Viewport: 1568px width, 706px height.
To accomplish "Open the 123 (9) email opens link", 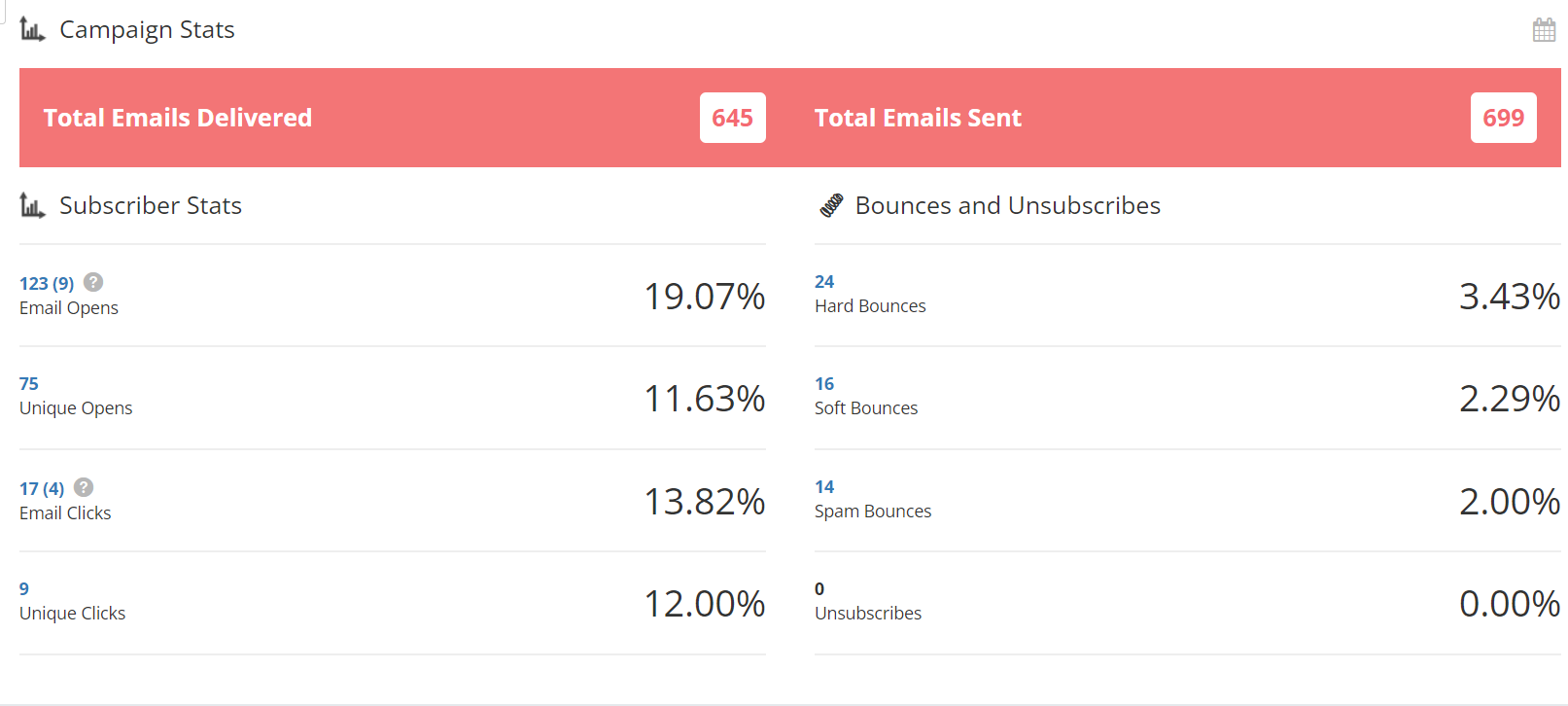I will [47, 283].
